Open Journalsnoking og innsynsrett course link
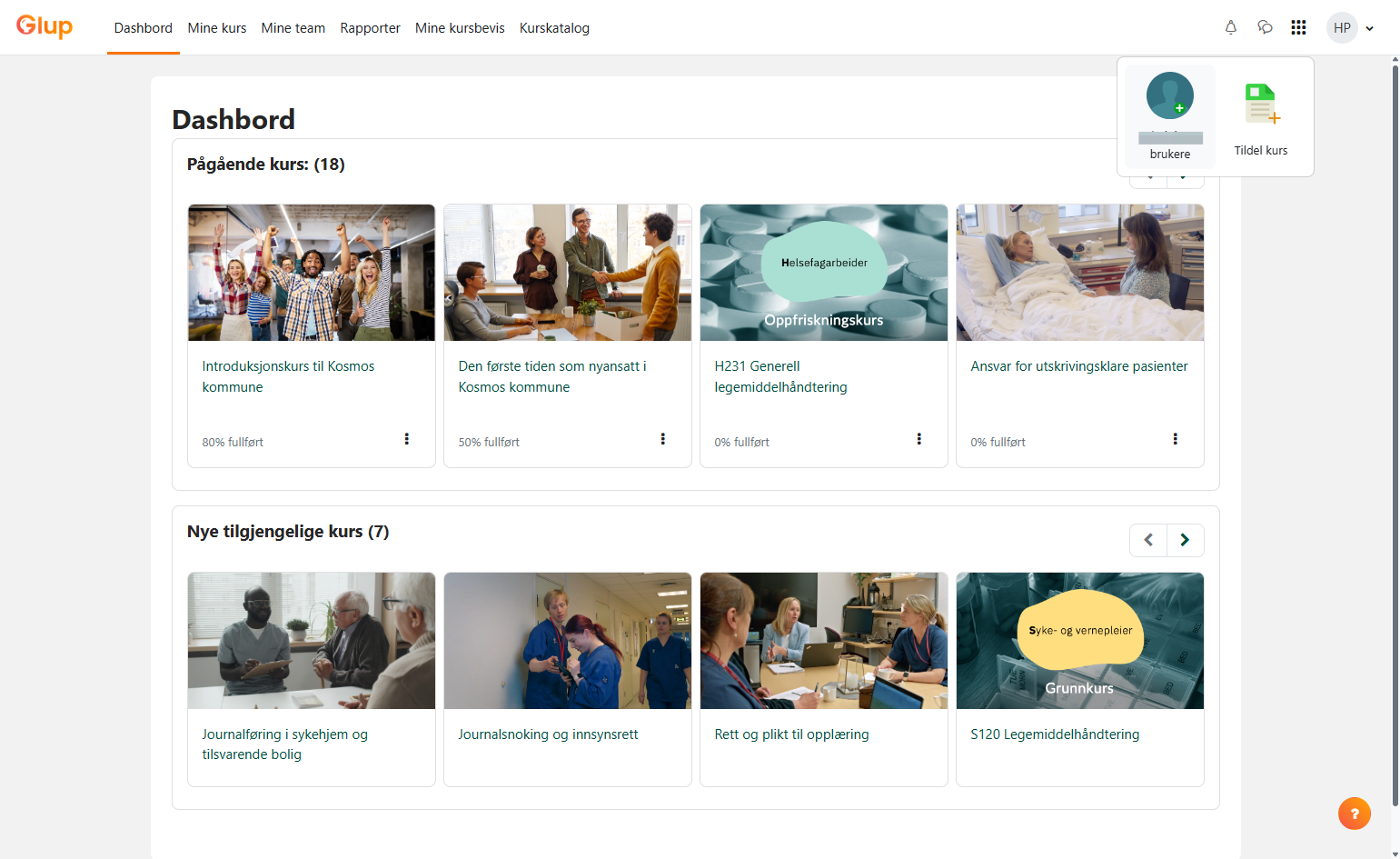 pos(548,734)
